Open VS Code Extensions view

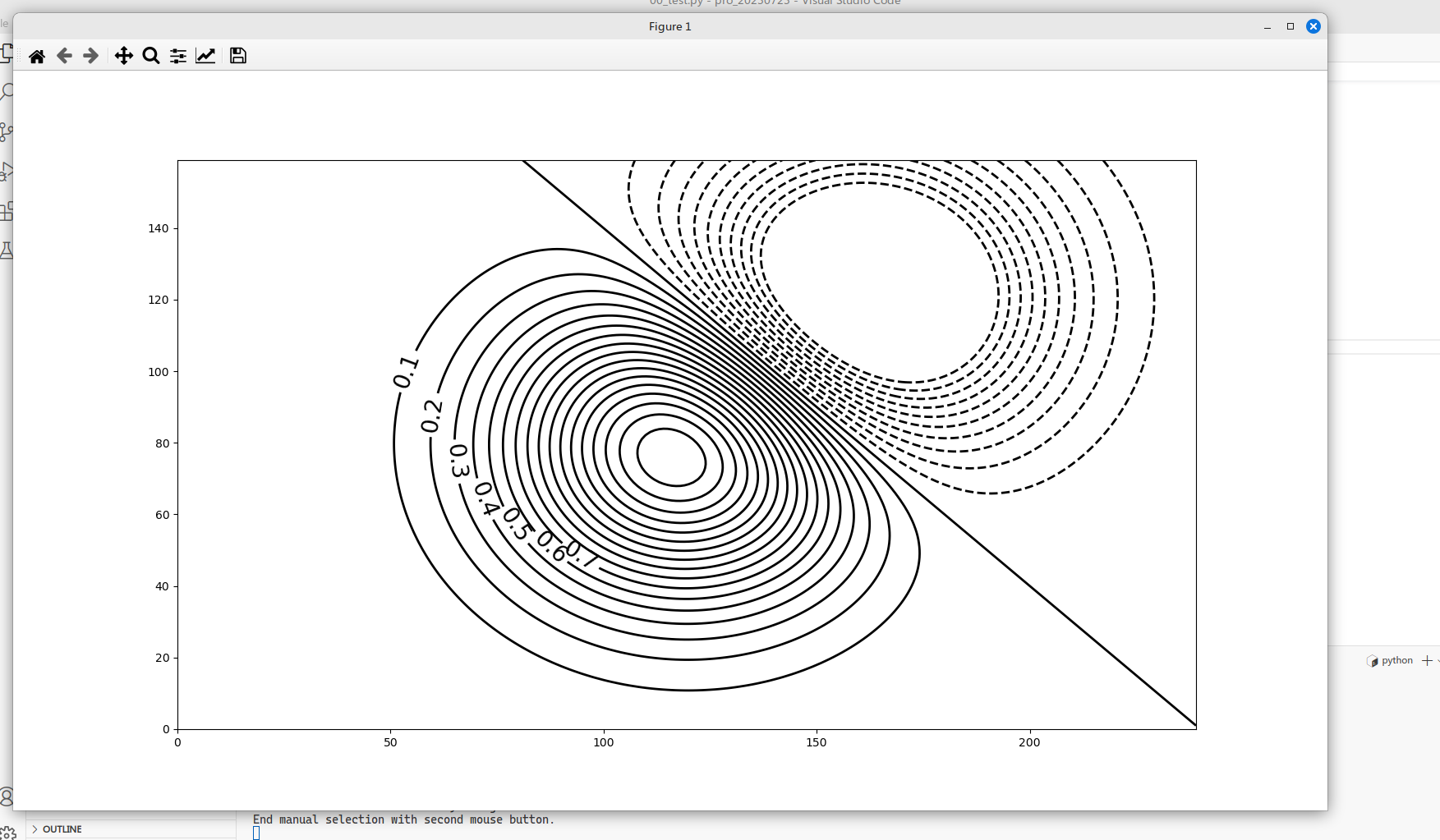[6, 211]
